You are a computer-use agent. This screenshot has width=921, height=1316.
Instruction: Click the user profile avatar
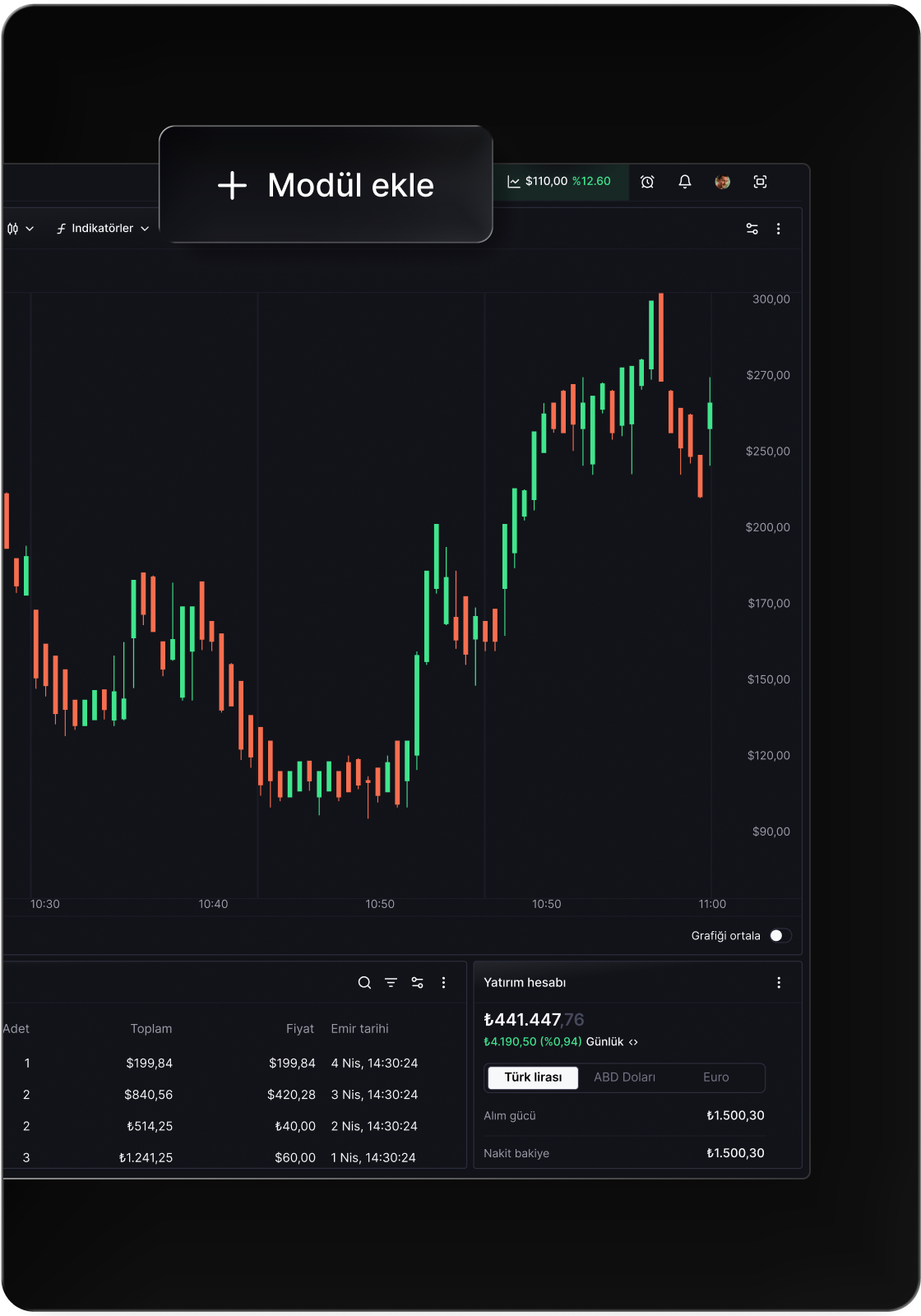tap(722, 182)
